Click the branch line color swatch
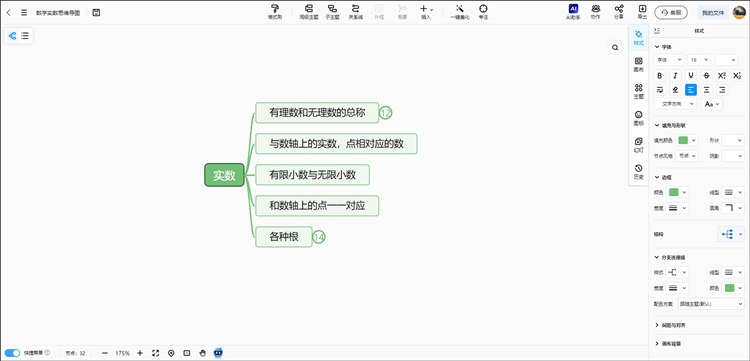This screenshot has height=361, width=750. tap(729, 288)
